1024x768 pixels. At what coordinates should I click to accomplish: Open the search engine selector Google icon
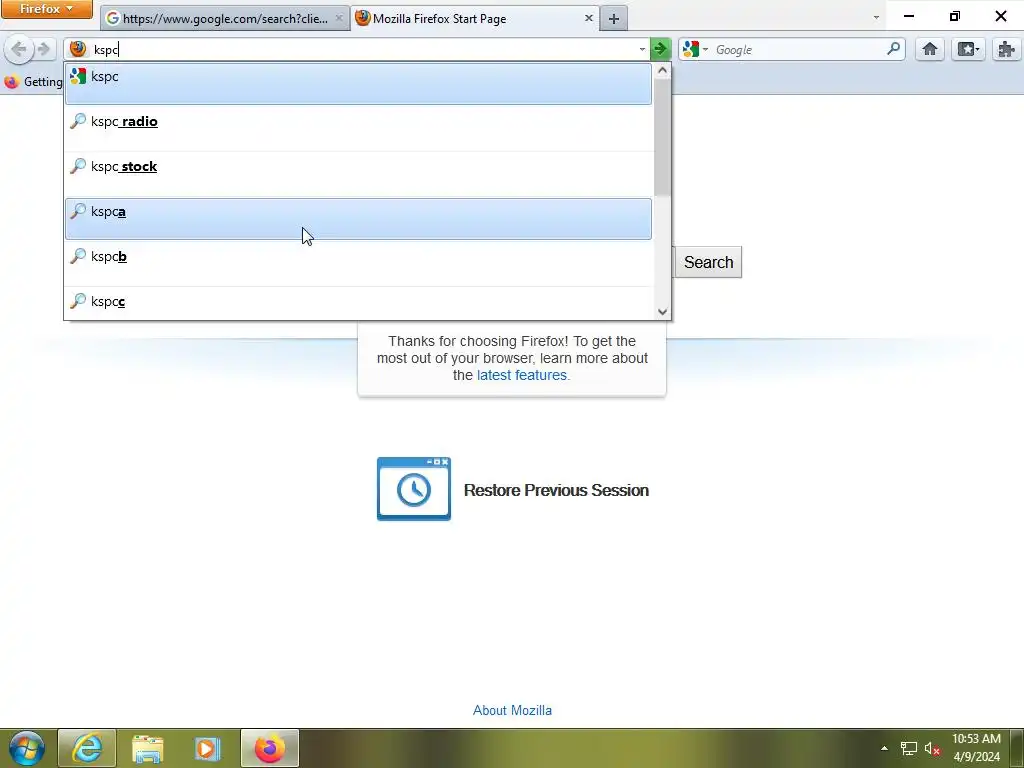(695, 49)
